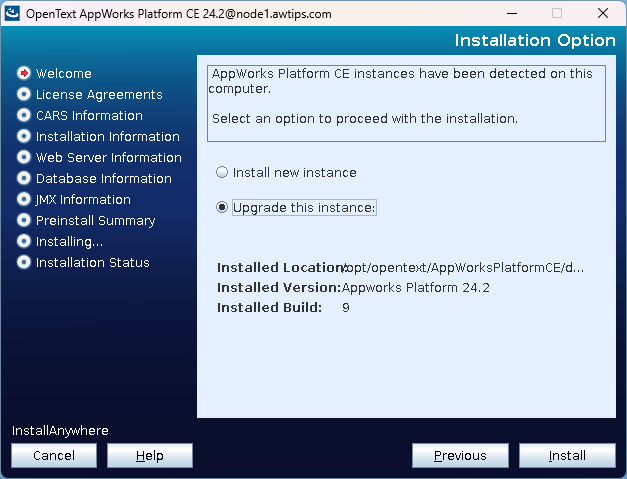Minimize the installer window
The height and width of the screenshot is (479, 627).
pos(511,14)
